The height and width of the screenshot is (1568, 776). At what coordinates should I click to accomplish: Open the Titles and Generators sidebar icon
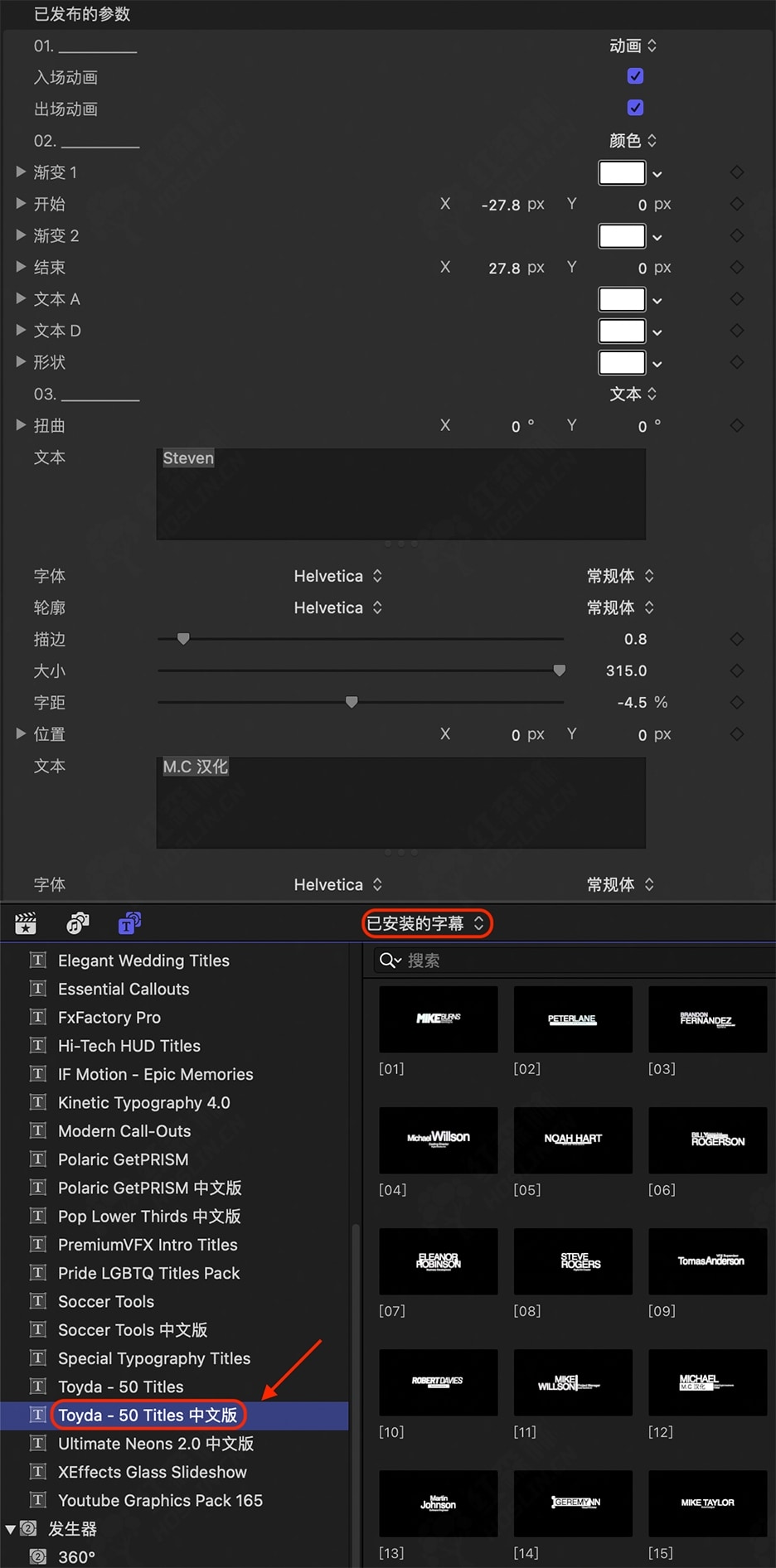129,922
